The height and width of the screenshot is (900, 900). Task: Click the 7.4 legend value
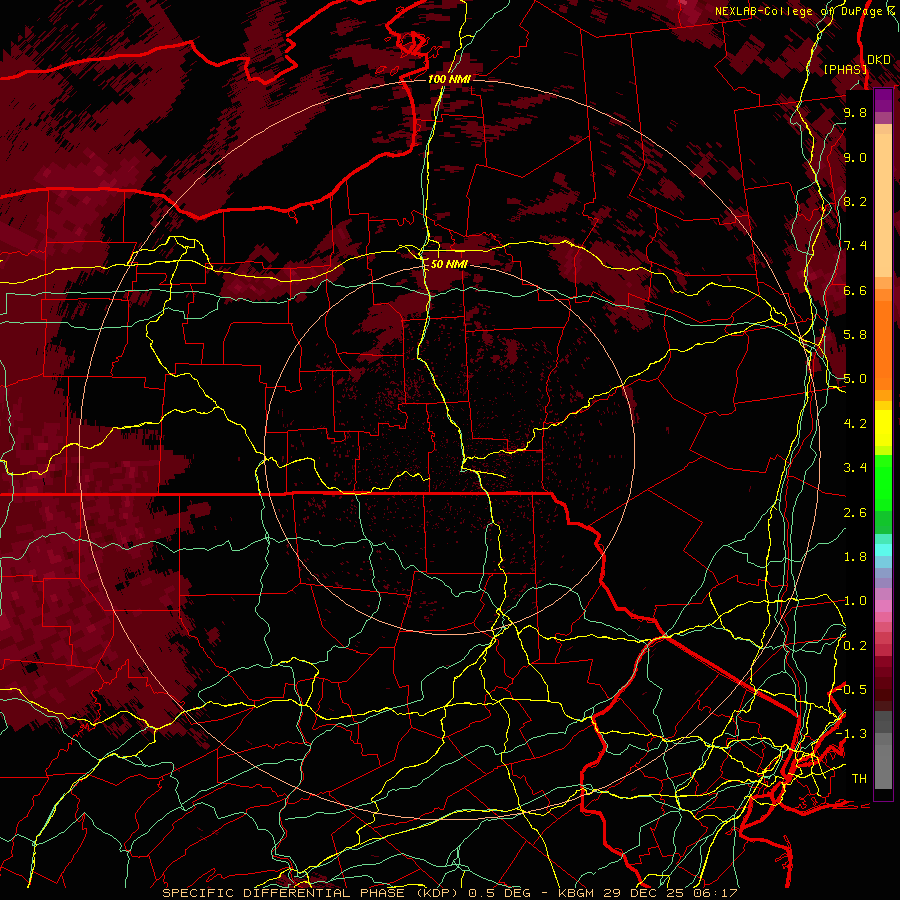pos(855,246)
